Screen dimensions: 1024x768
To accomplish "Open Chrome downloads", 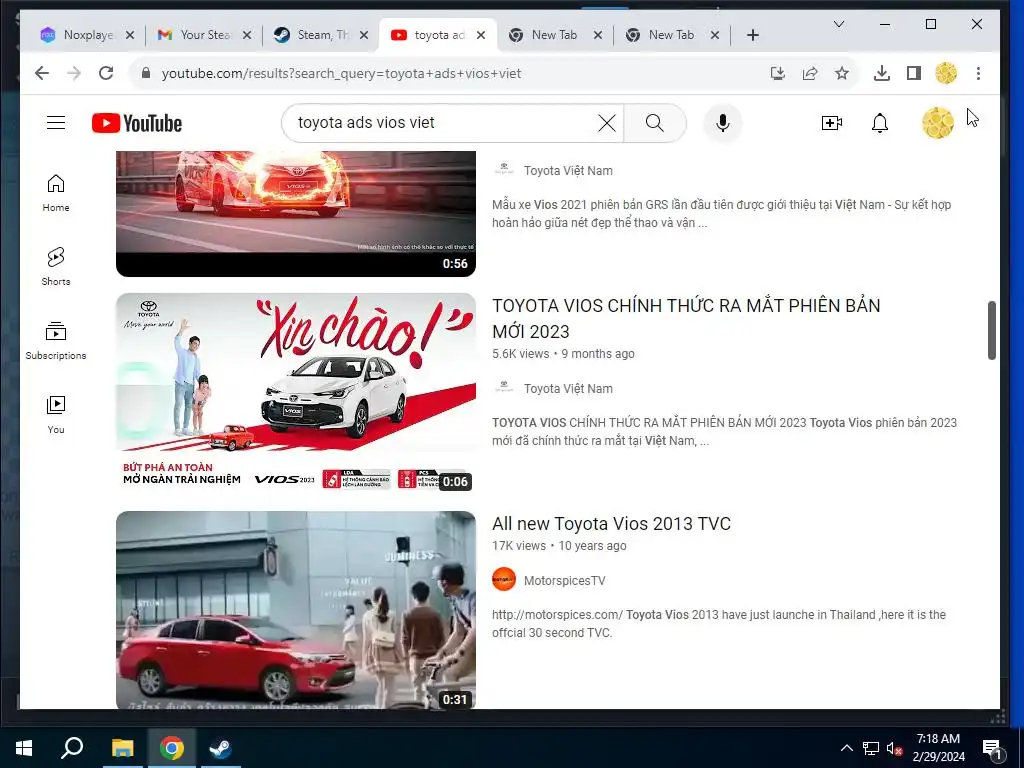I will [x=882, y=73].
